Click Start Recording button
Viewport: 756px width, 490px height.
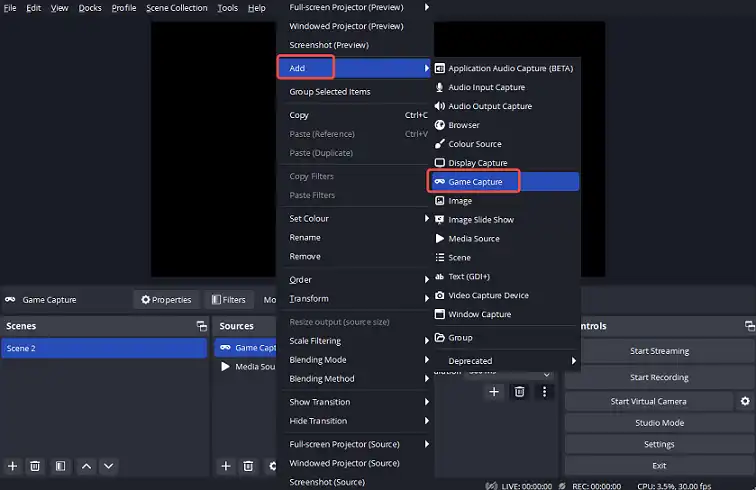[659, 377]
